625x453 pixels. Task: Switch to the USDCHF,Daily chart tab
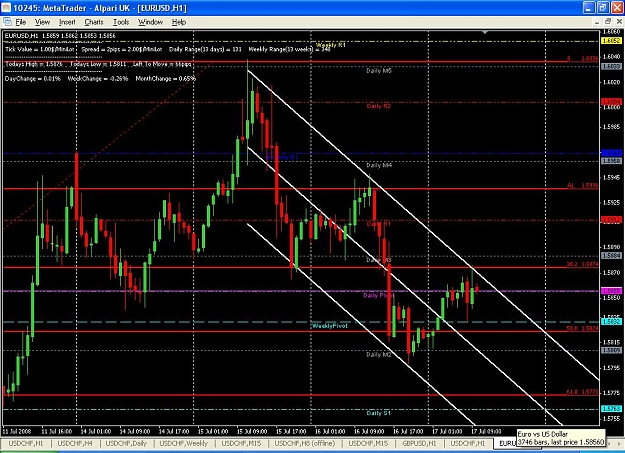126,443
